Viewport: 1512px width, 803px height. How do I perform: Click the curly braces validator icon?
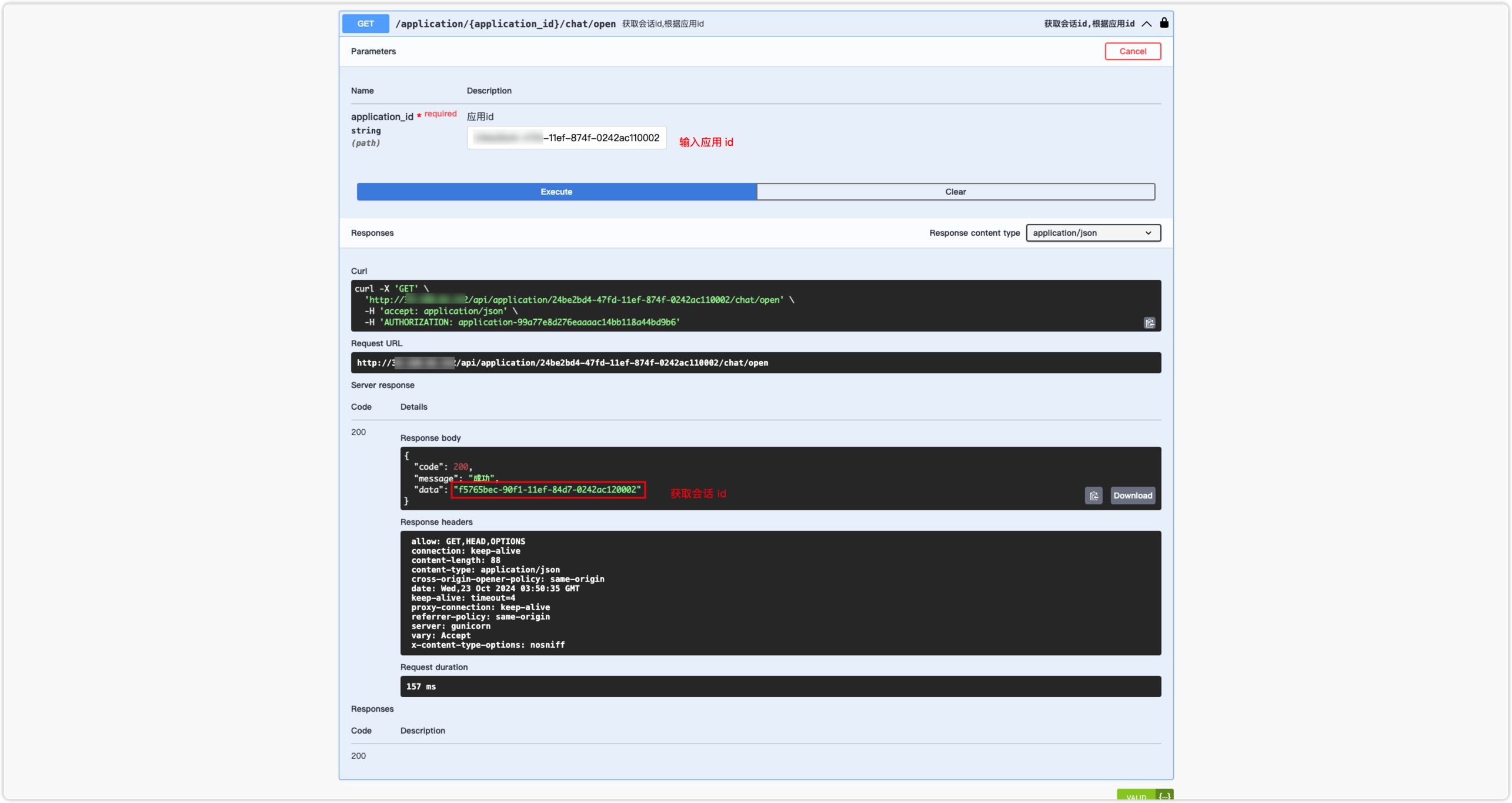[1164, 796]
